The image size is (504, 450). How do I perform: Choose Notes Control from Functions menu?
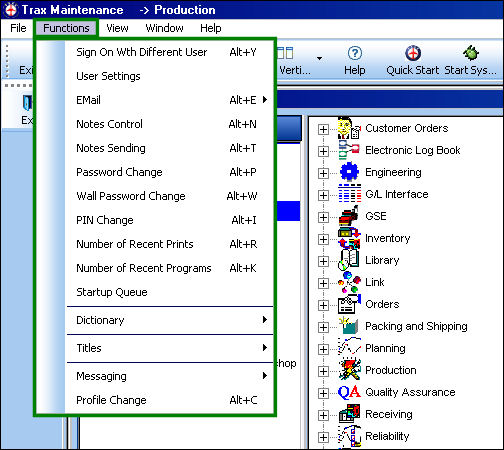170,124
